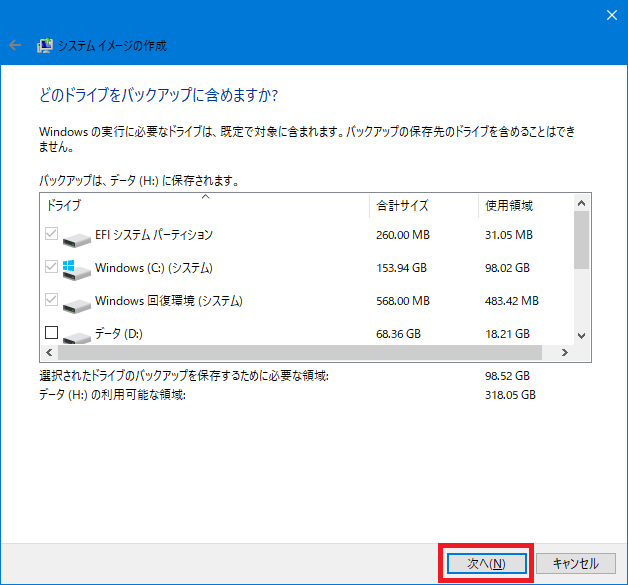Click the vertical scrollbar thumb in drive list

coord(582,240)
